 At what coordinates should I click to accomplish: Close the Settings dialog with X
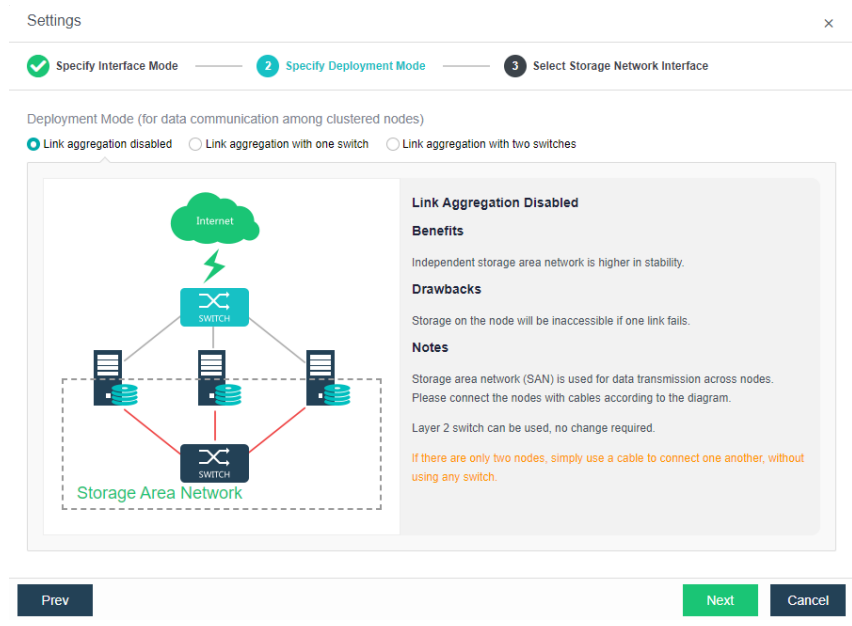coord(828,23)
